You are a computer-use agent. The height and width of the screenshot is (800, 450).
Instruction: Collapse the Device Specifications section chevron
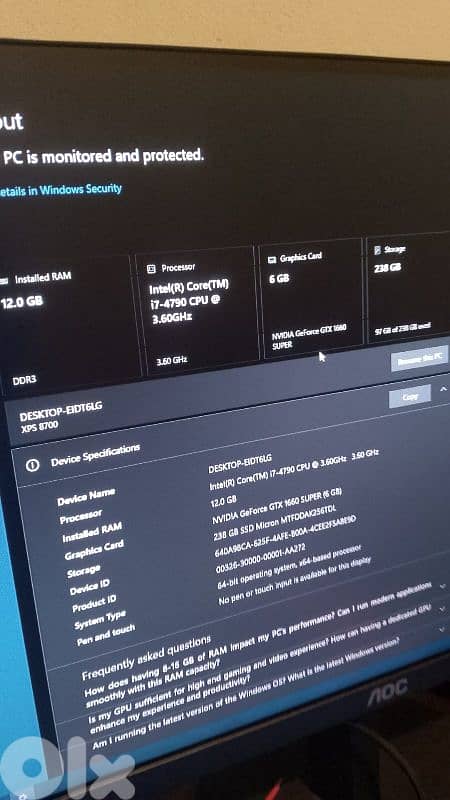443,389
